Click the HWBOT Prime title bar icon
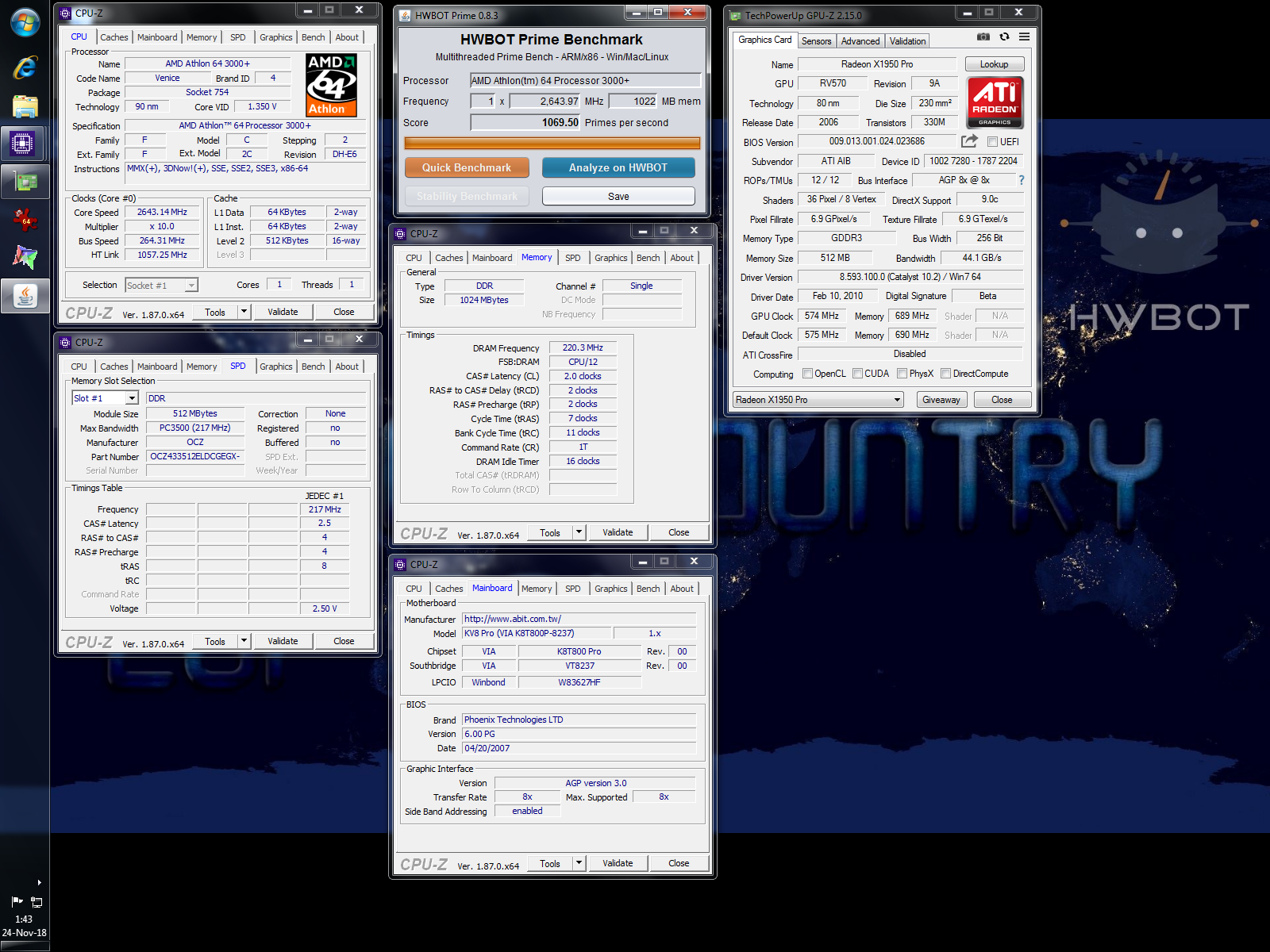Image resolution: width=1270 pixels, height=952 pixels. click(x=404, y=15)
